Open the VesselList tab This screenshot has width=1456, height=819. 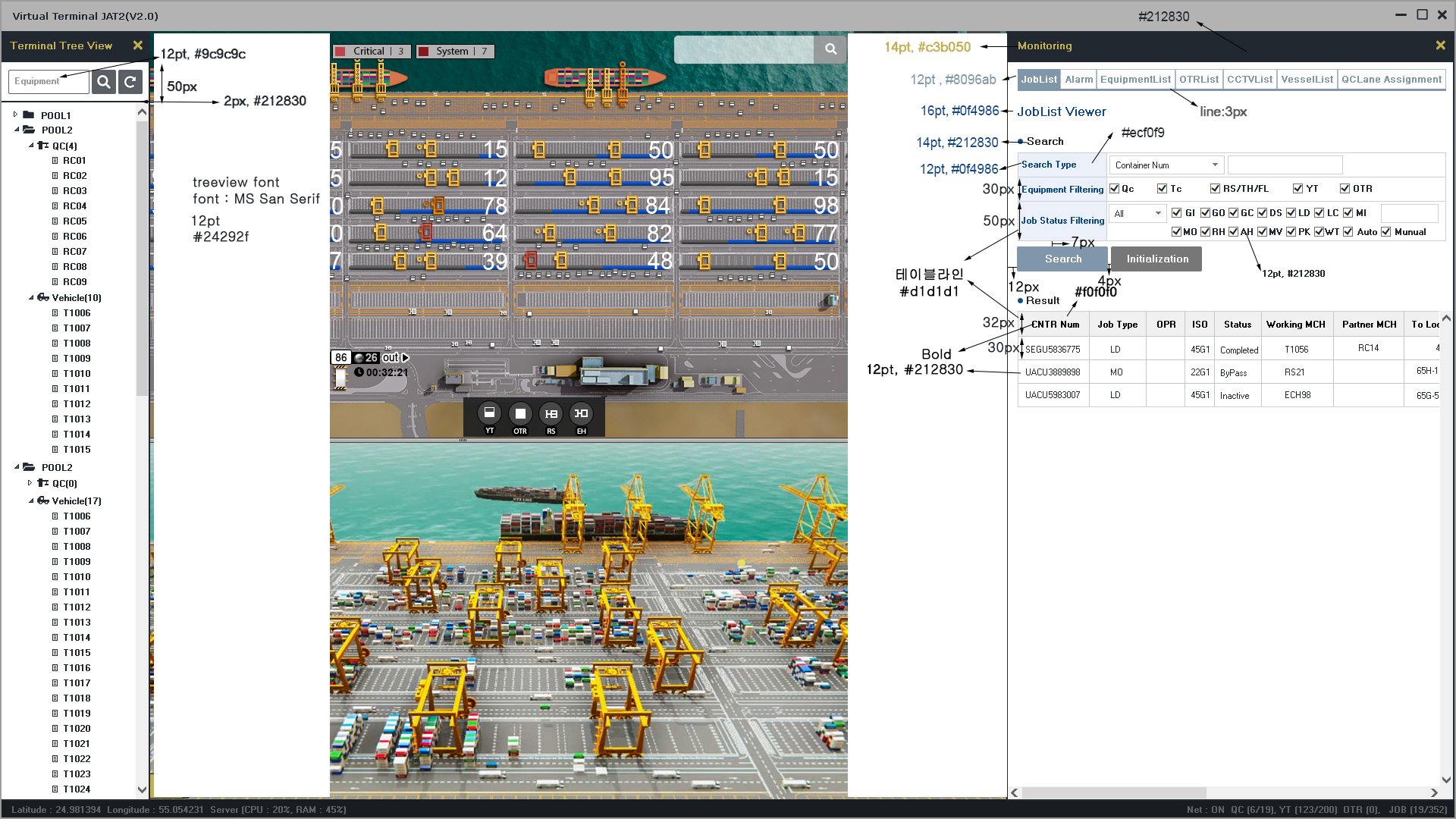coord(1307,80)
